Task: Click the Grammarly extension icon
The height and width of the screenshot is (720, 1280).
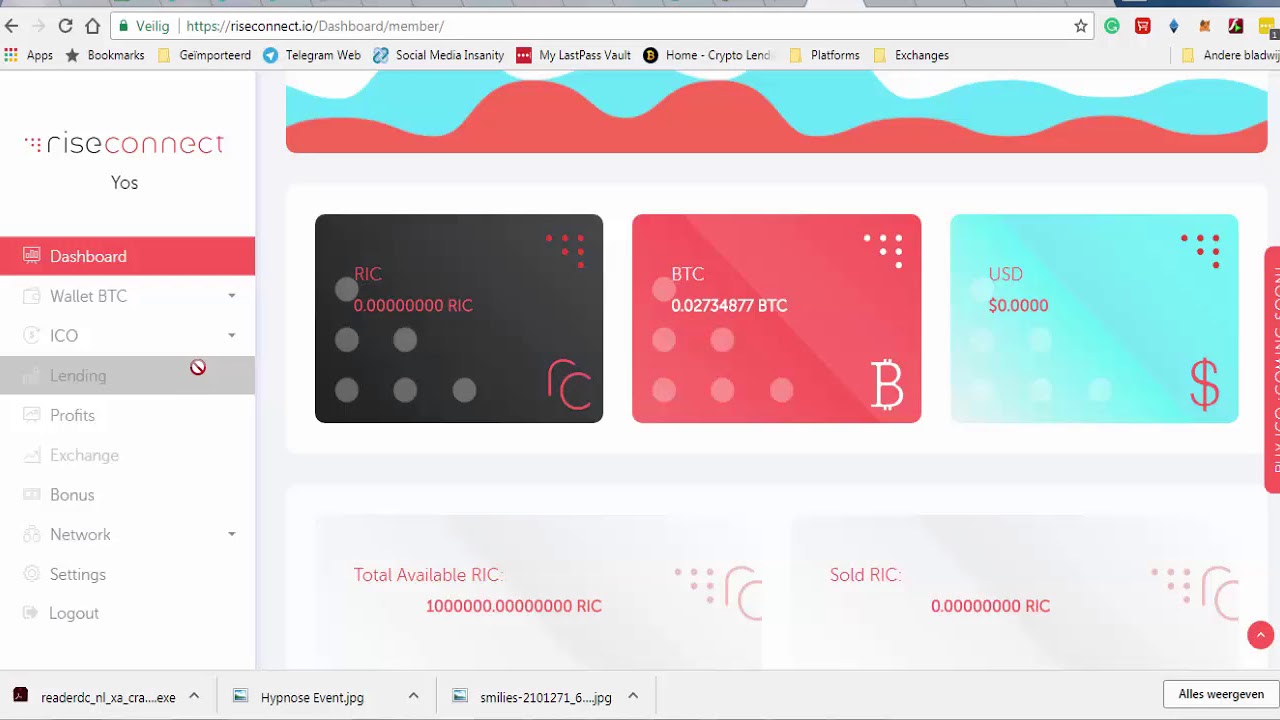Action: click(1112, 26)
